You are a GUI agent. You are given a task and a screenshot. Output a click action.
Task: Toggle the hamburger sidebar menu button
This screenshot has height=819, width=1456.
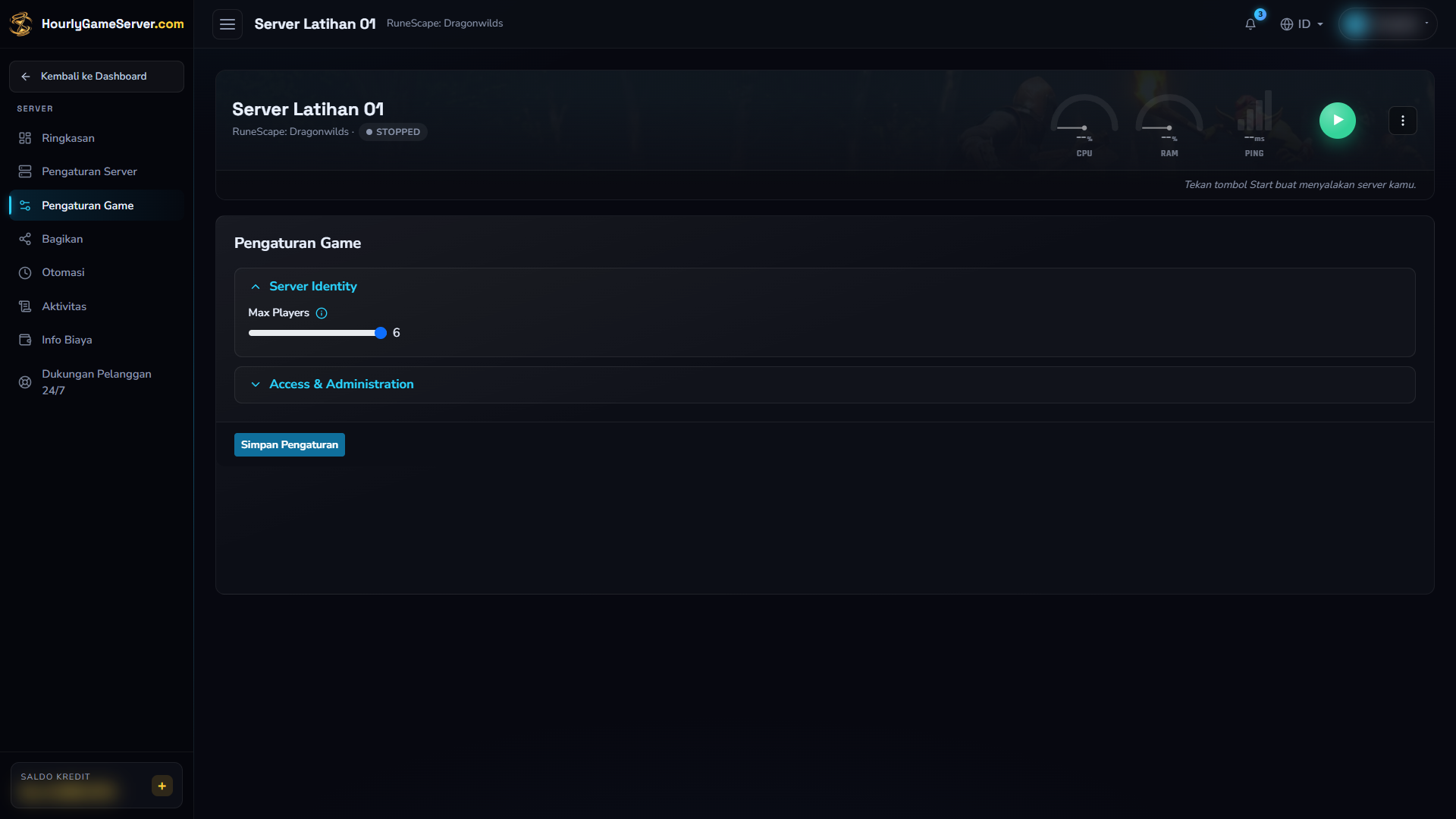coord(227,24)
